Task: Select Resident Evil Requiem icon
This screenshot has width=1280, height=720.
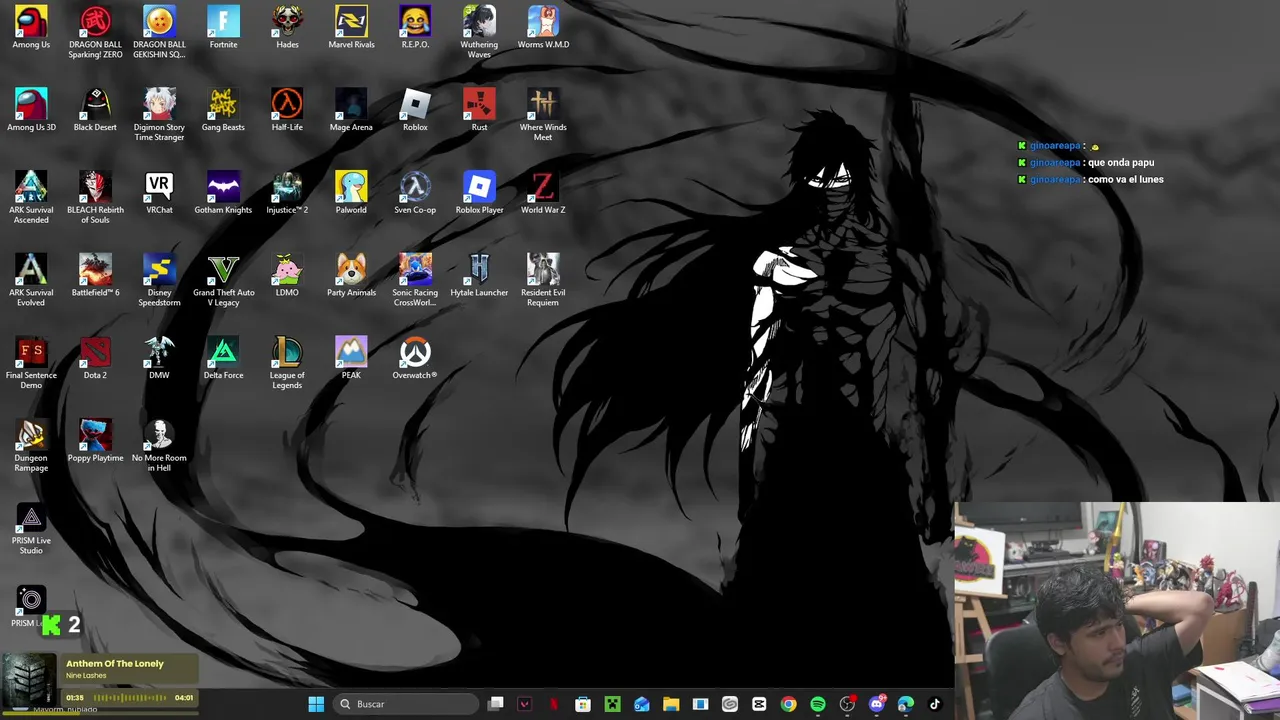Action: pyautogui.click(x=543, y=281)
